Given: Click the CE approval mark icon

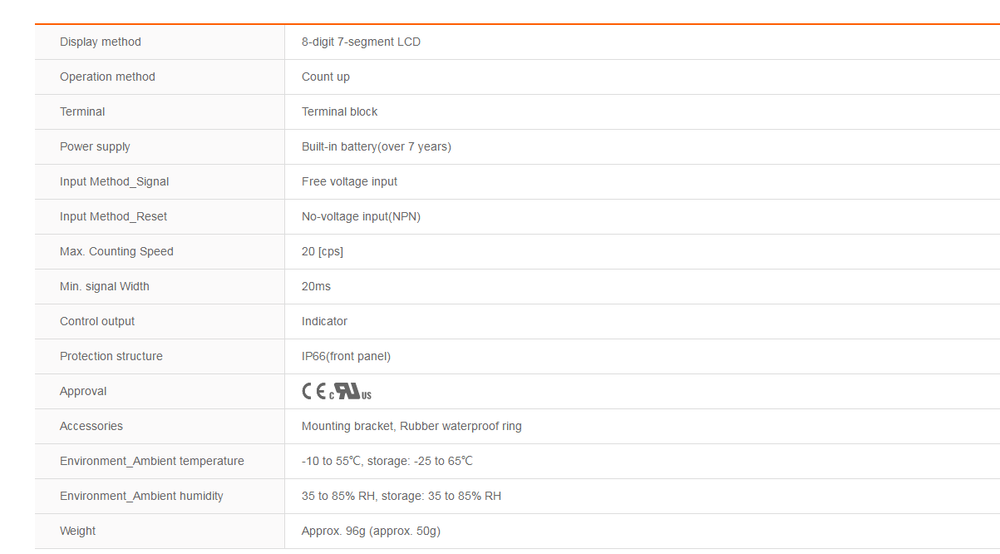Looking at the screenshot, I should pos(313,392).
